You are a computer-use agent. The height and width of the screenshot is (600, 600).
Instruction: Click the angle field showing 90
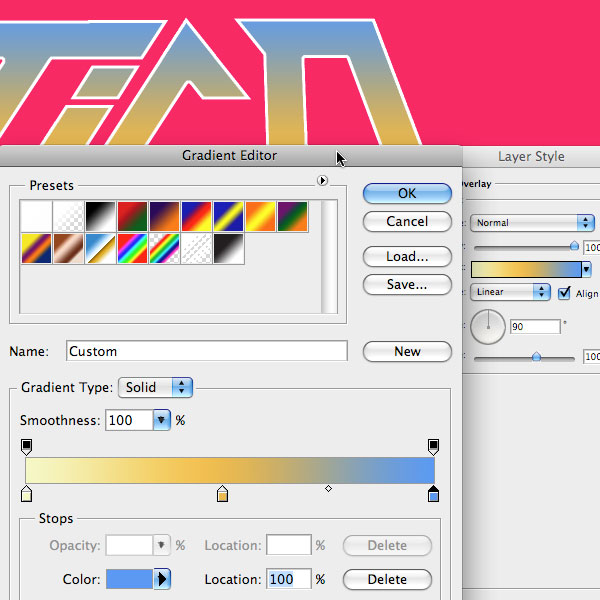coord(535,326)
